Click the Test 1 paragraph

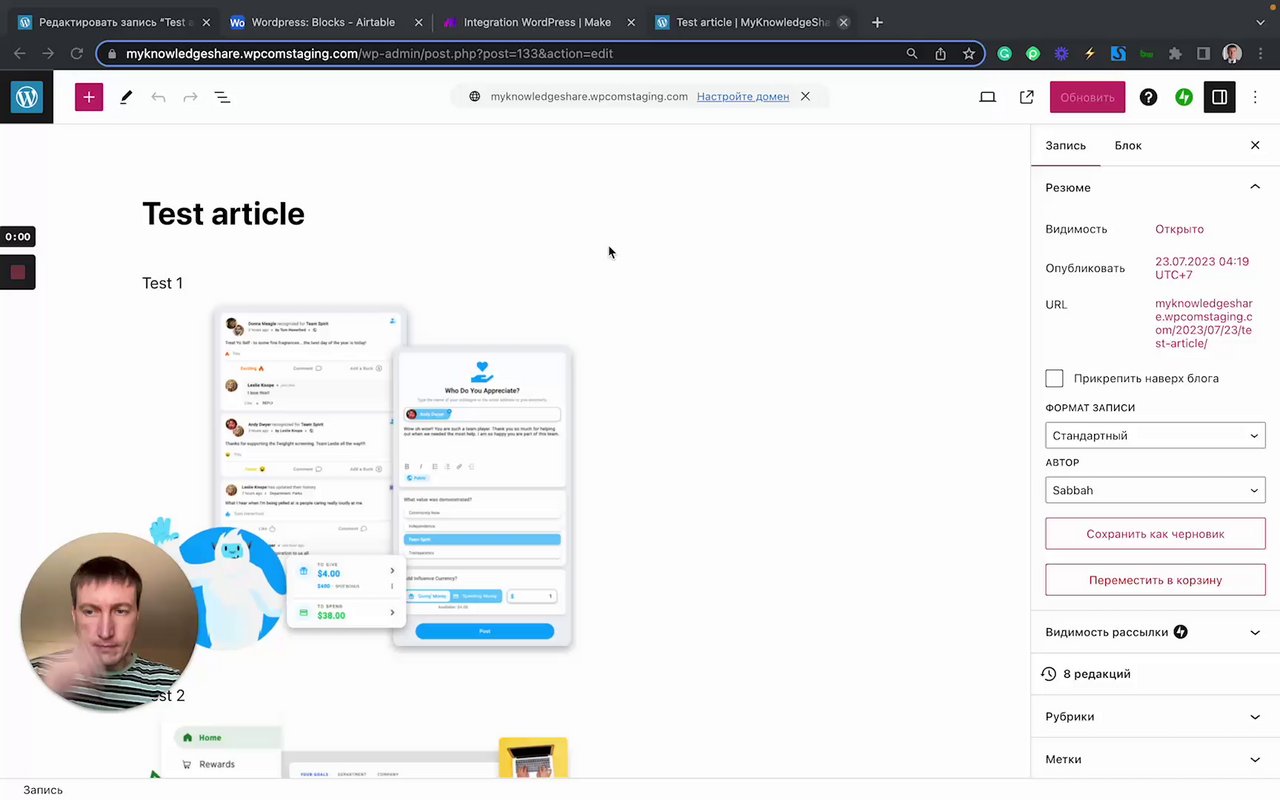click(162, 283)
